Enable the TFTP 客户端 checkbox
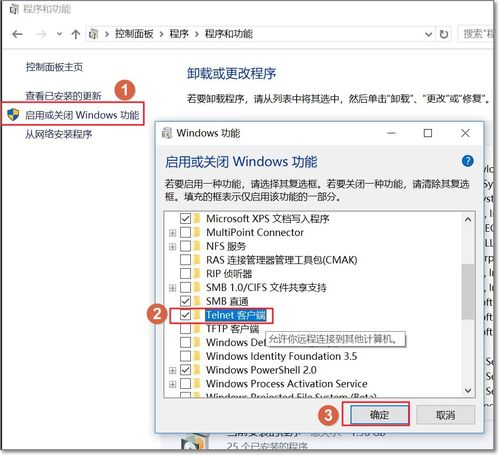The height and width of the screenshot is (455, 499). coord(185,329)
